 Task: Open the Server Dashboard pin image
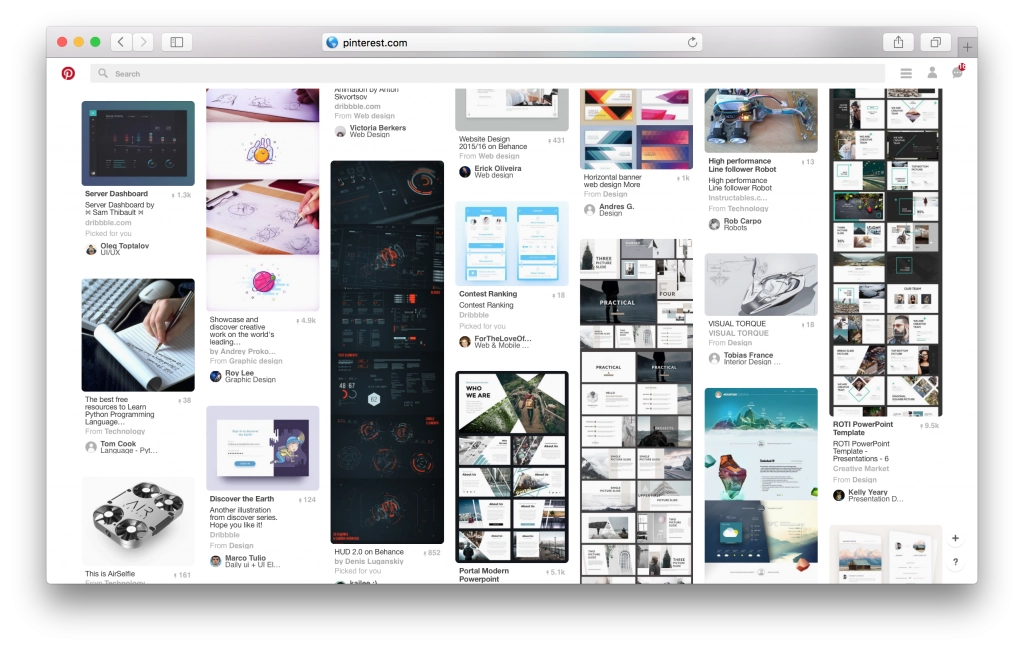coord(138,143)
